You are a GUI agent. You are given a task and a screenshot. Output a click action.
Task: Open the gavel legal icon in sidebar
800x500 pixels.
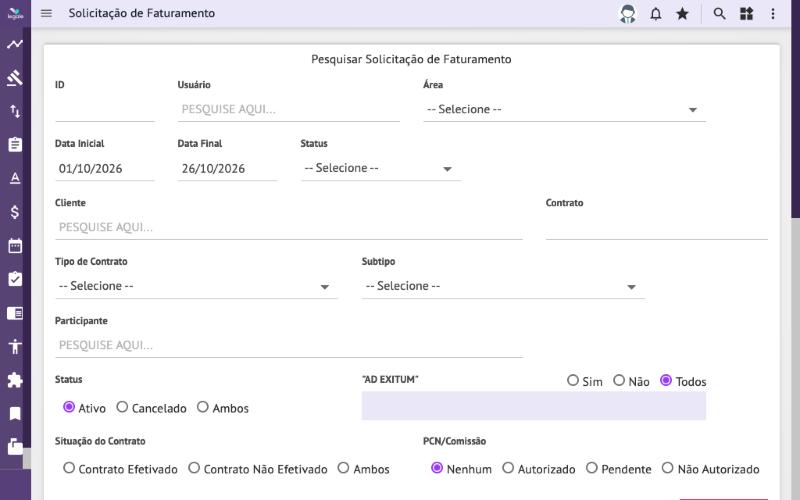tap(15, 78)
